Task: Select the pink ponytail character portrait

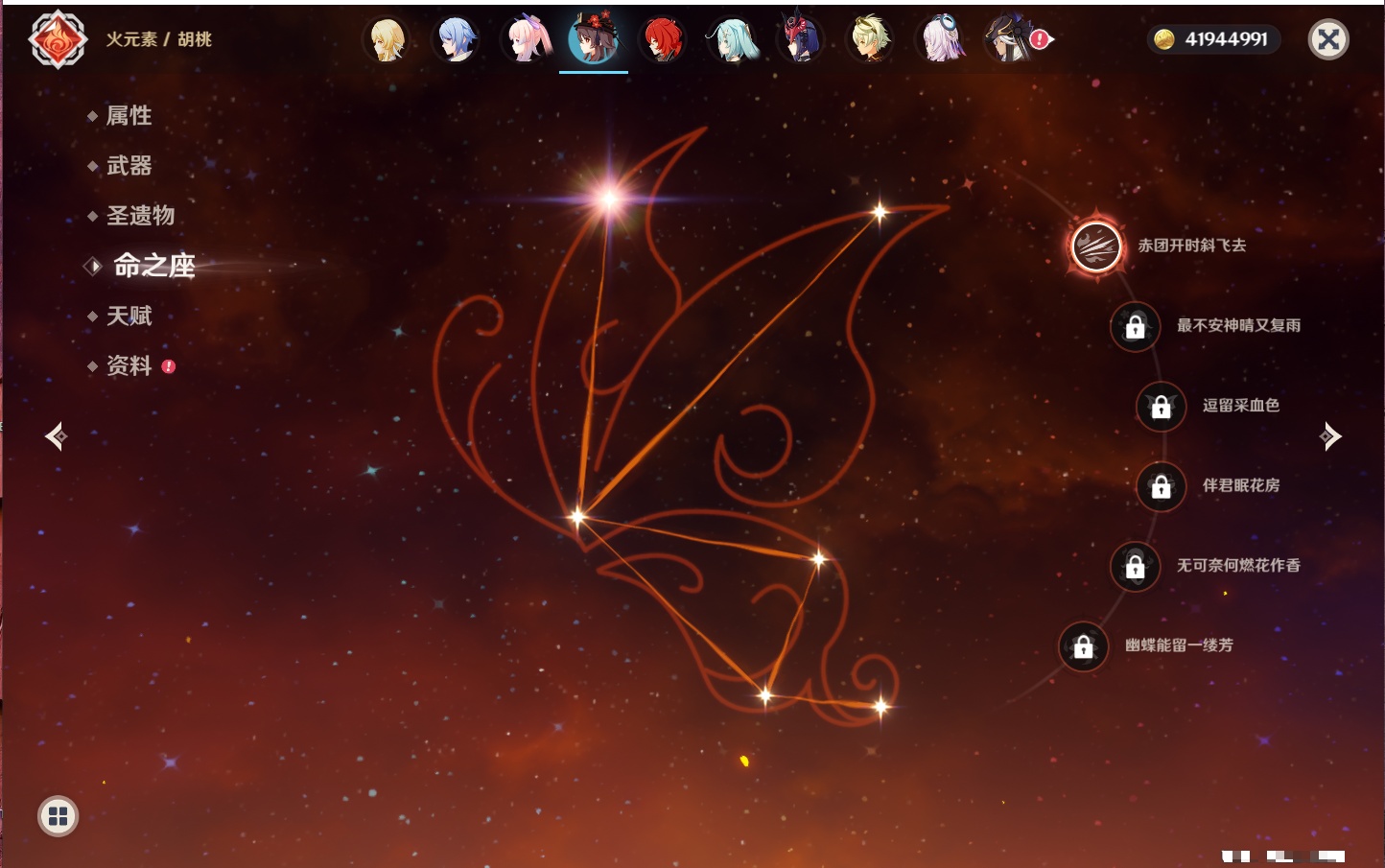Action: tap(527, 39)
